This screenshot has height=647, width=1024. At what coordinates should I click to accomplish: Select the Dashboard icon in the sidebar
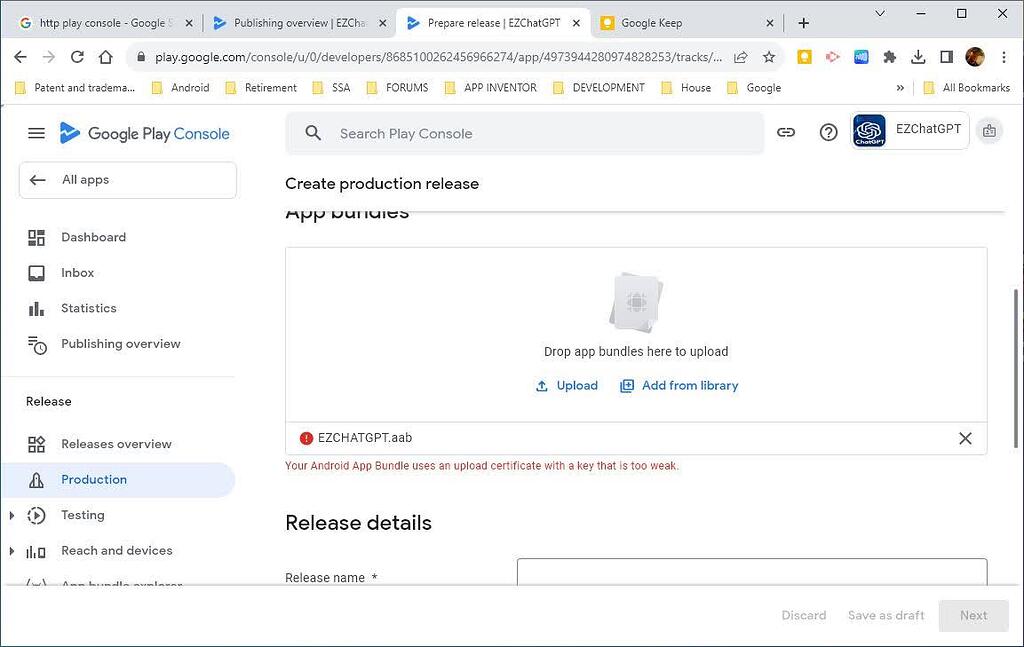37,237
